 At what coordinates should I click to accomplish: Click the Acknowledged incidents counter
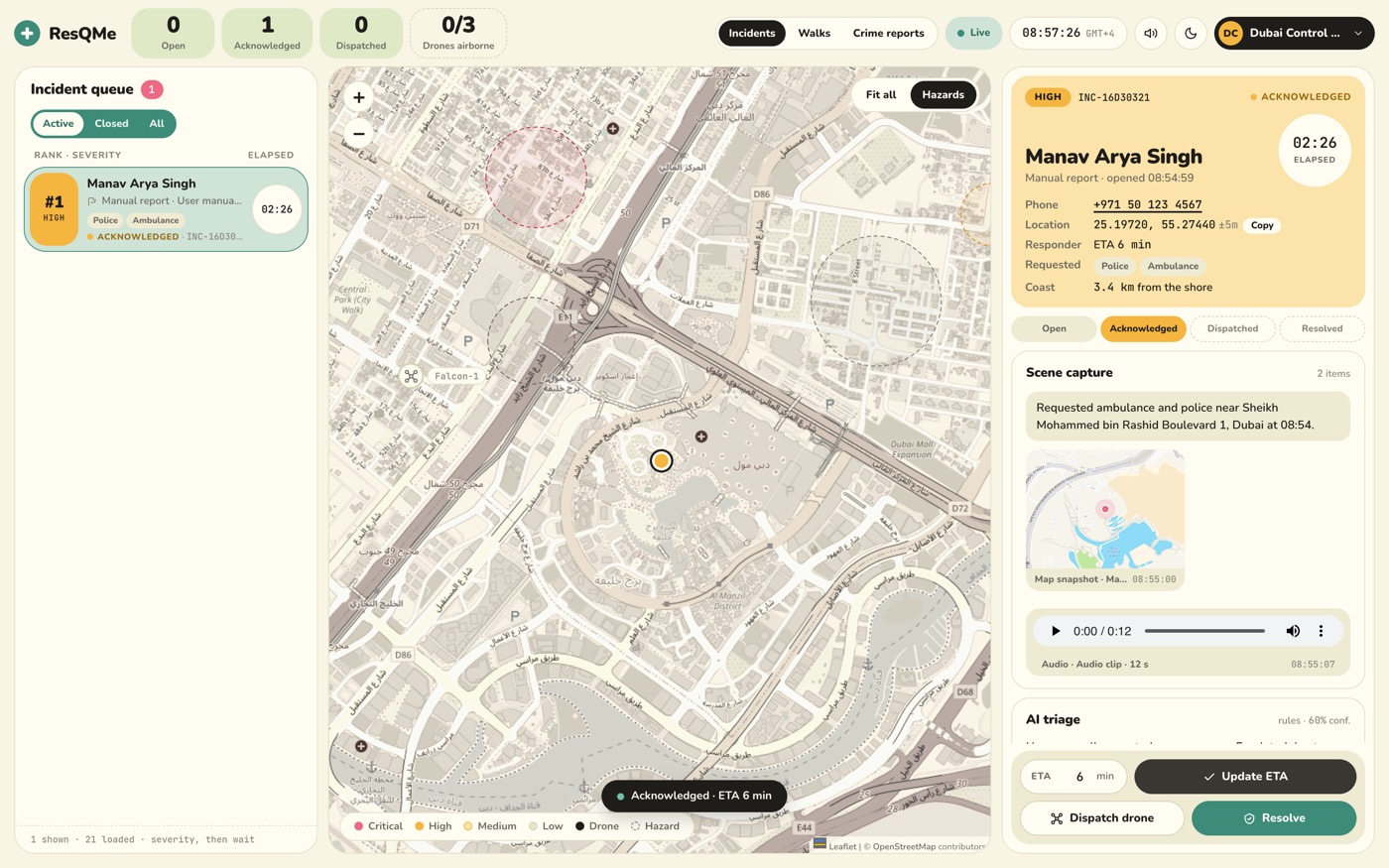267,33
